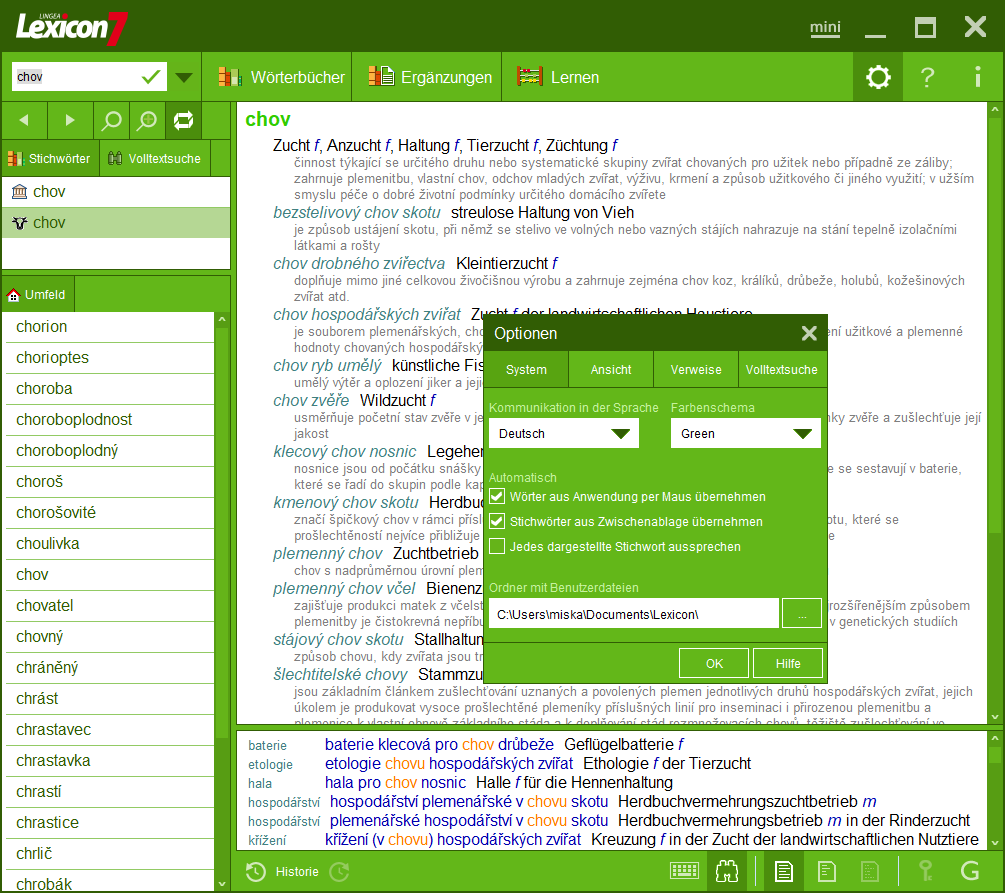Image resolution: width=1005 pixels, height=893 pixels.
Task: Select the dimmed compact page icon
Action: pos(869,871)
